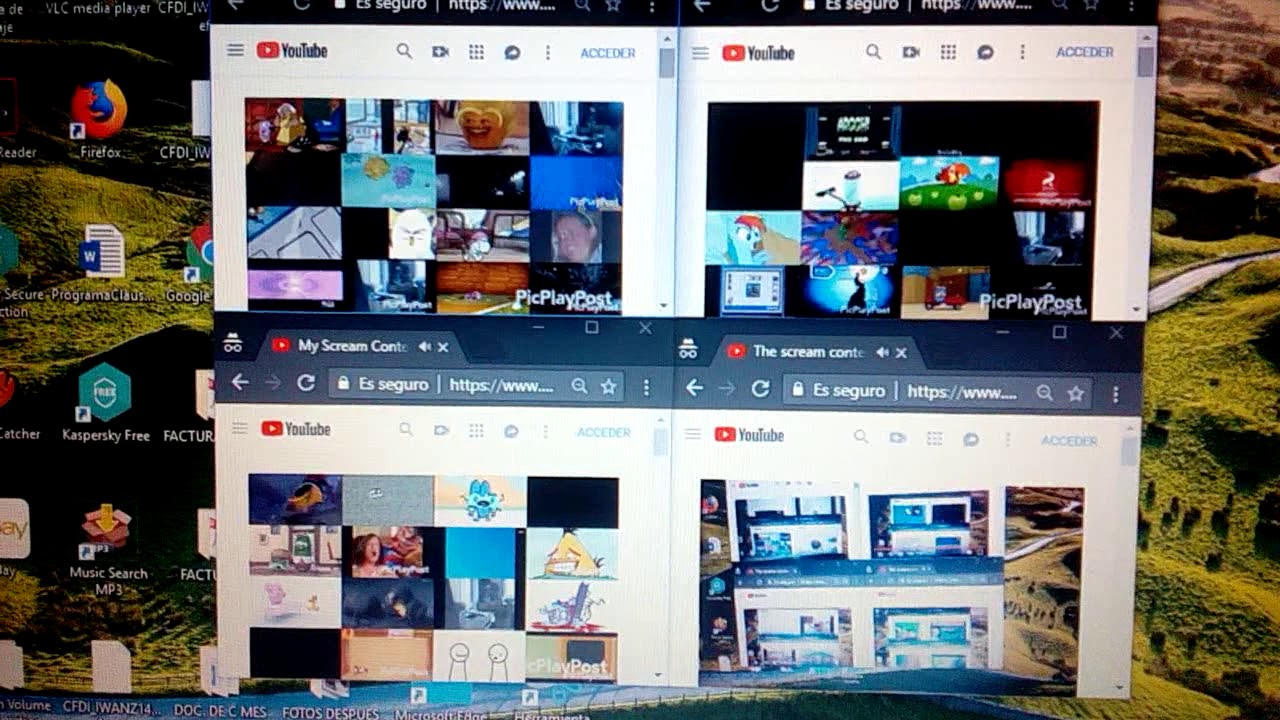Reload page in The scream conte window
This screenshot has height=720, width=1280.
pos(760,389)
